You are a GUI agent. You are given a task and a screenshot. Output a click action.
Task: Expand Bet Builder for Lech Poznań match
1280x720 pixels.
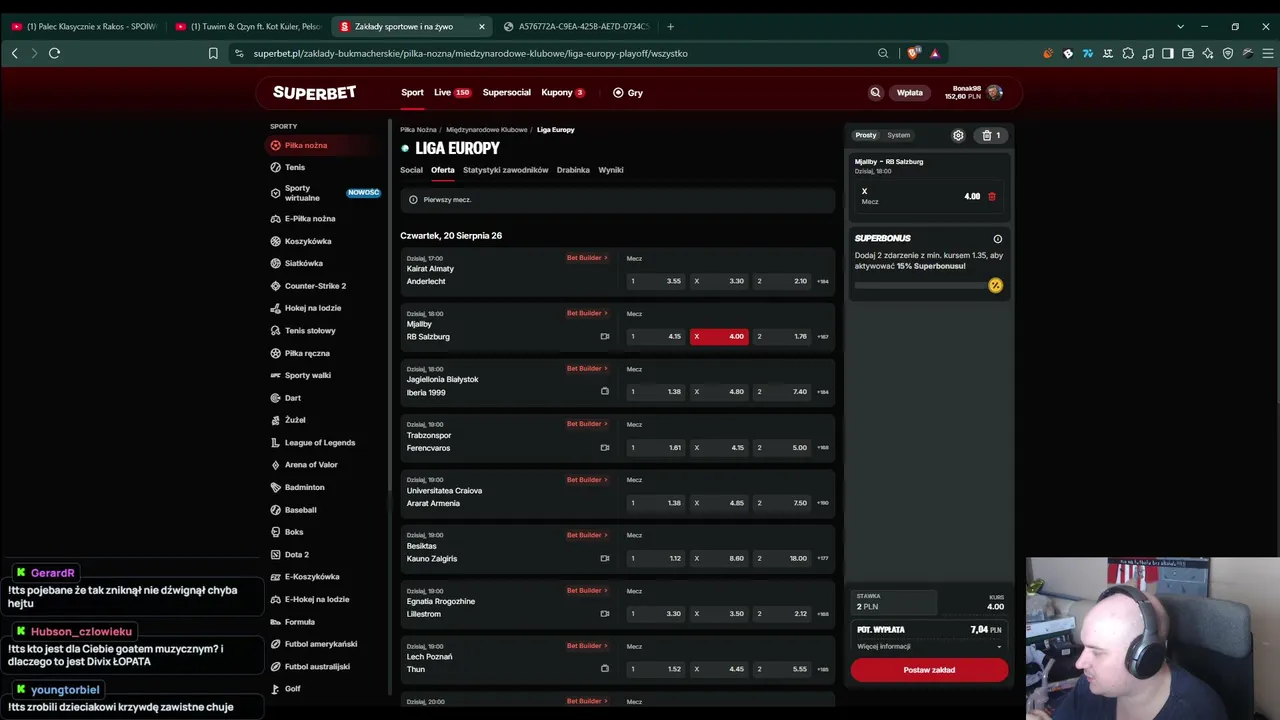pos(587,646)
